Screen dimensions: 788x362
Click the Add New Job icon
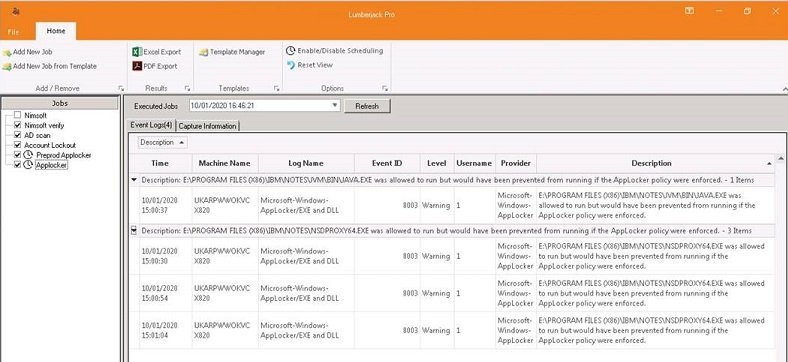click(x=7, y=52)
